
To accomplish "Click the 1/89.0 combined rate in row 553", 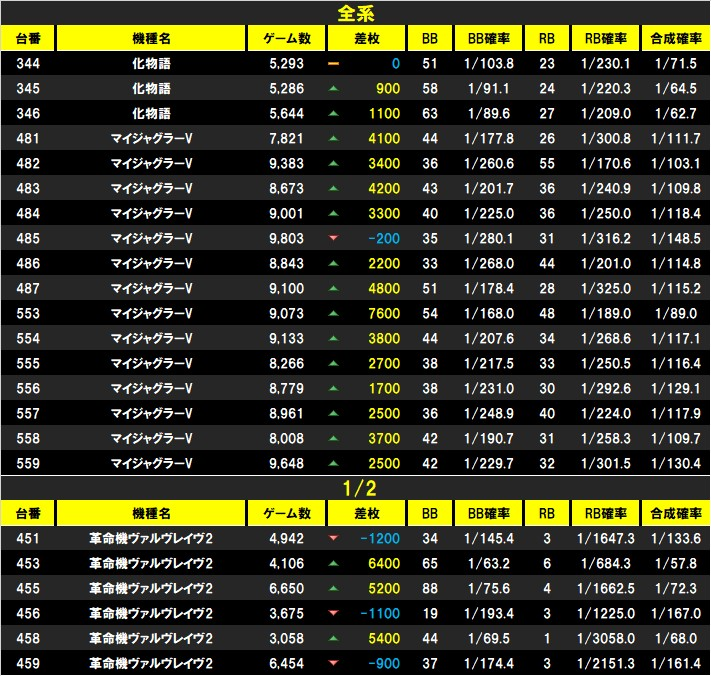I will tap(676, 313).
